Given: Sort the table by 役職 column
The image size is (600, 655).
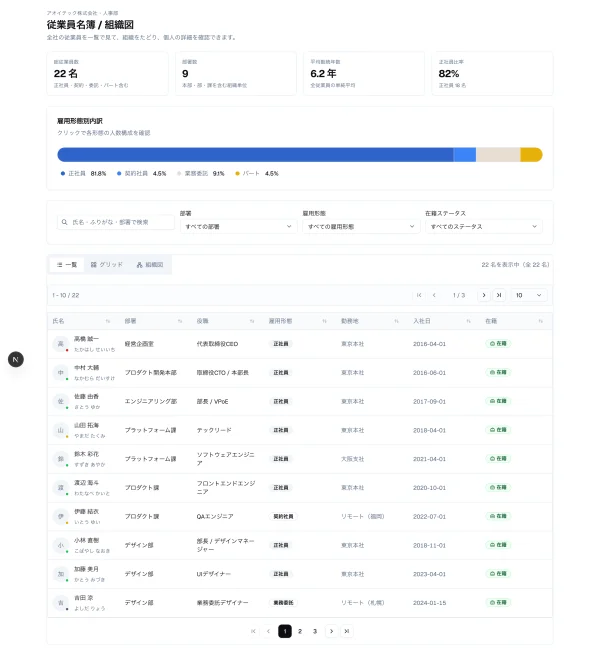Looking at the screenshot, I should (x=252, y=321).
